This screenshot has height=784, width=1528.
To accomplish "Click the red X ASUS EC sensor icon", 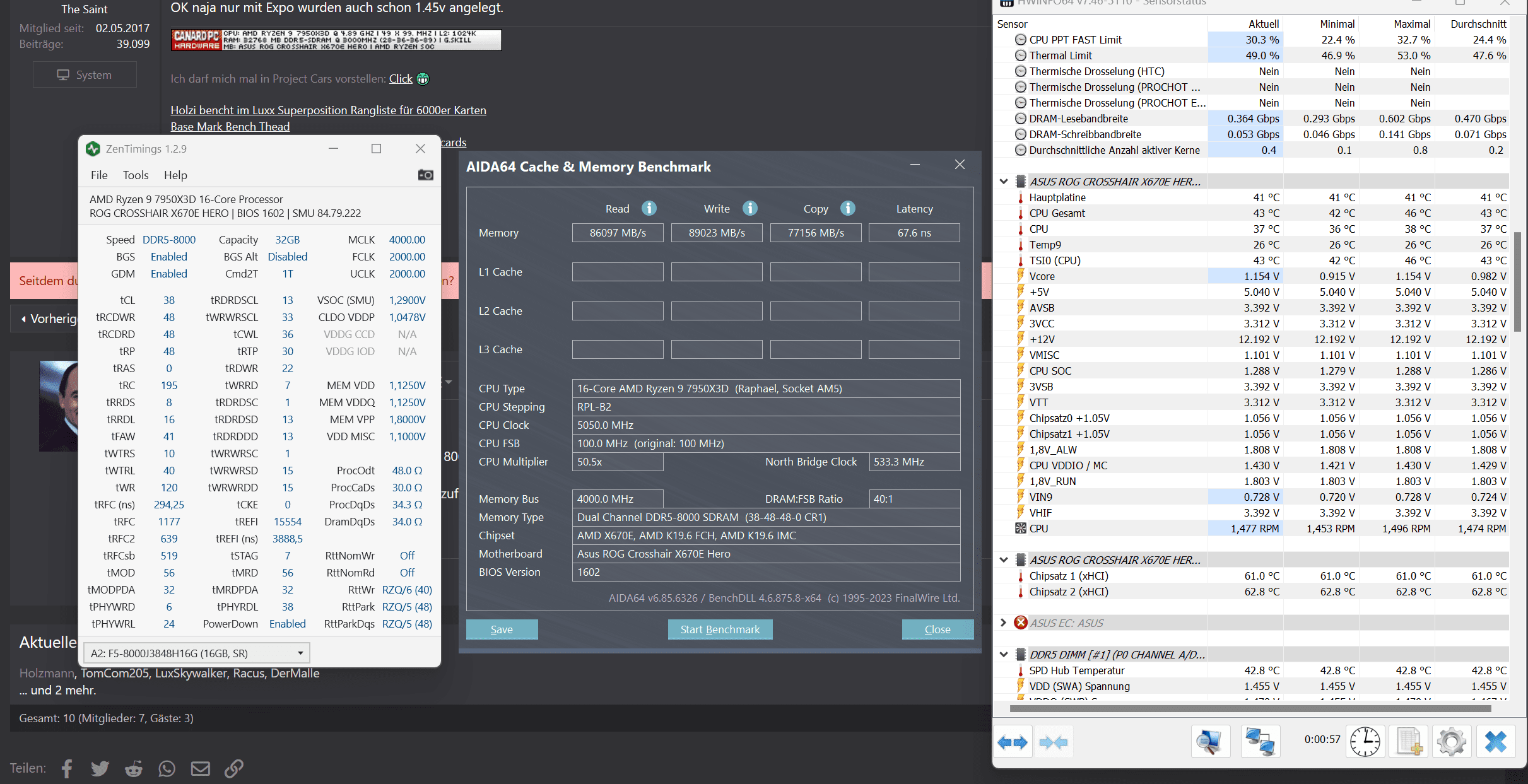I will click(x=1020, y=623).
